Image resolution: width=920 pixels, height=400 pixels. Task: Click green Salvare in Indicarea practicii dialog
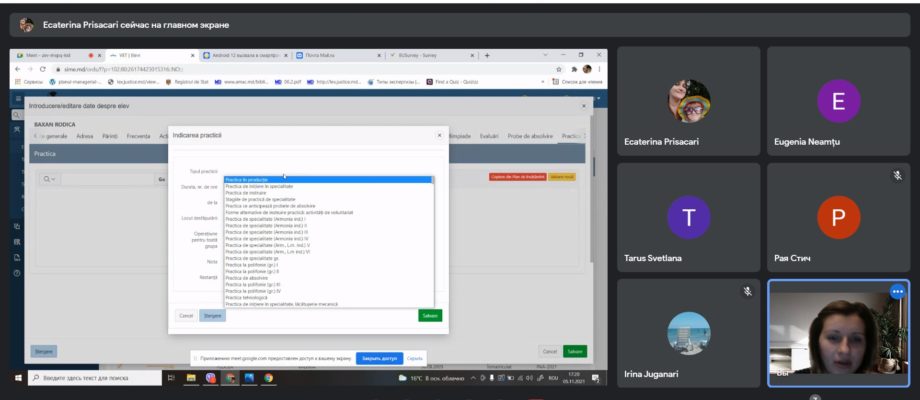[430, 316]
